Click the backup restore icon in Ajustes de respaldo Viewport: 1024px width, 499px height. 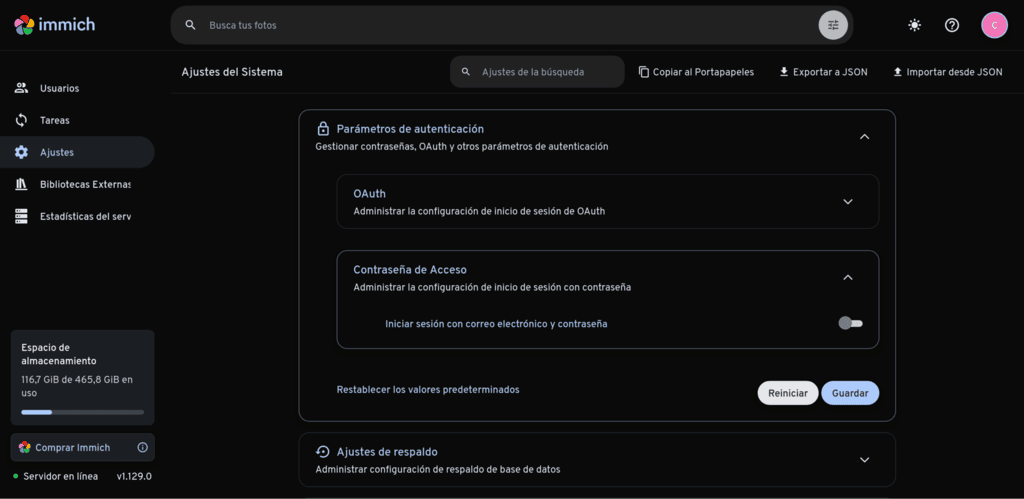pos(323,451)
